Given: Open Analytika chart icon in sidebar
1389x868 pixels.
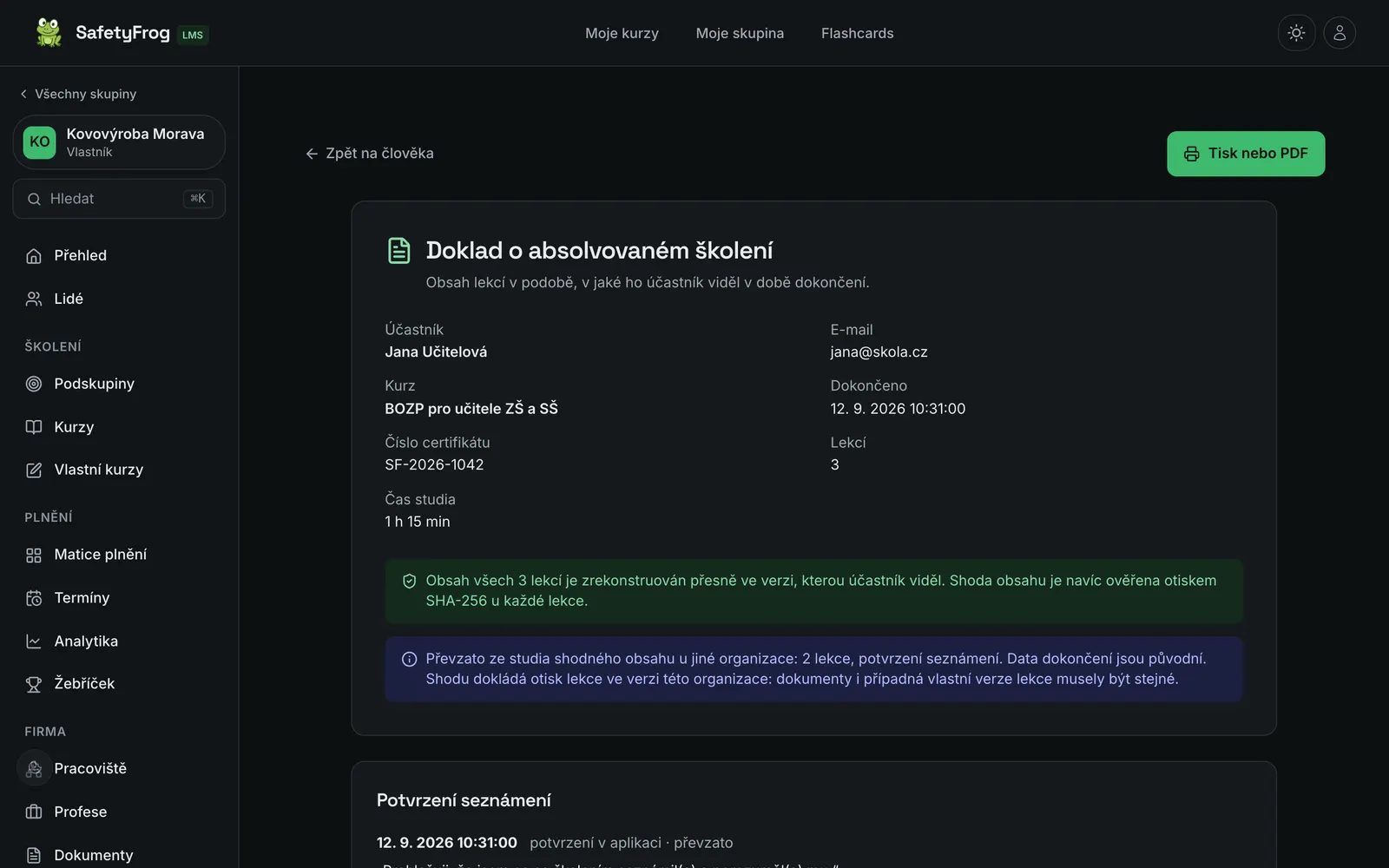Looking at the screenshot, I should coord(34,641).
